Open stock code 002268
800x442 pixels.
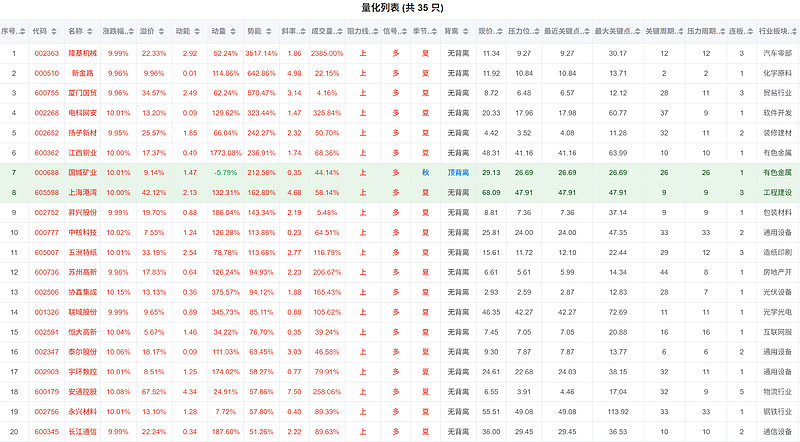pyautogui.click(x=46, y=113)
